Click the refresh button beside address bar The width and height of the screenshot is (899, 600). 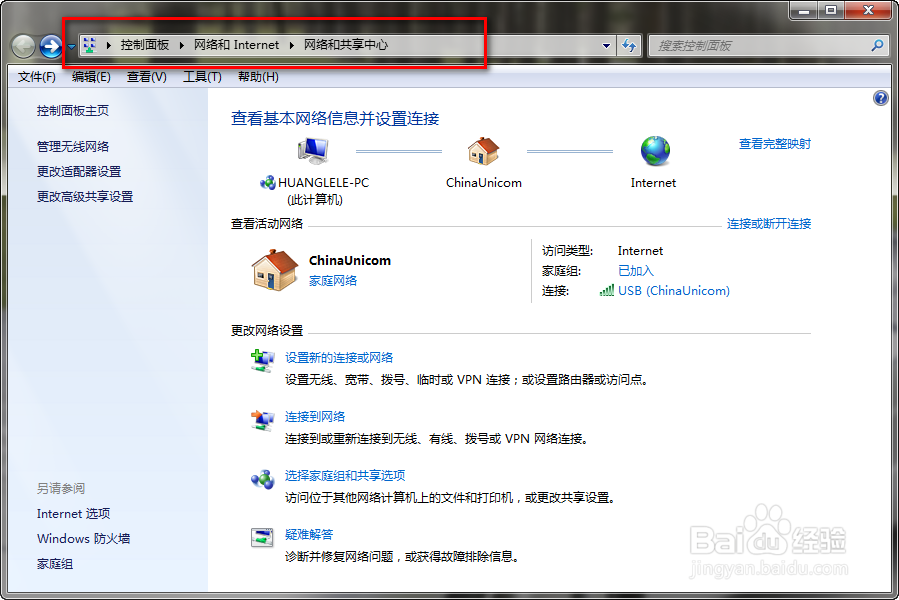(x=629, y=46)
